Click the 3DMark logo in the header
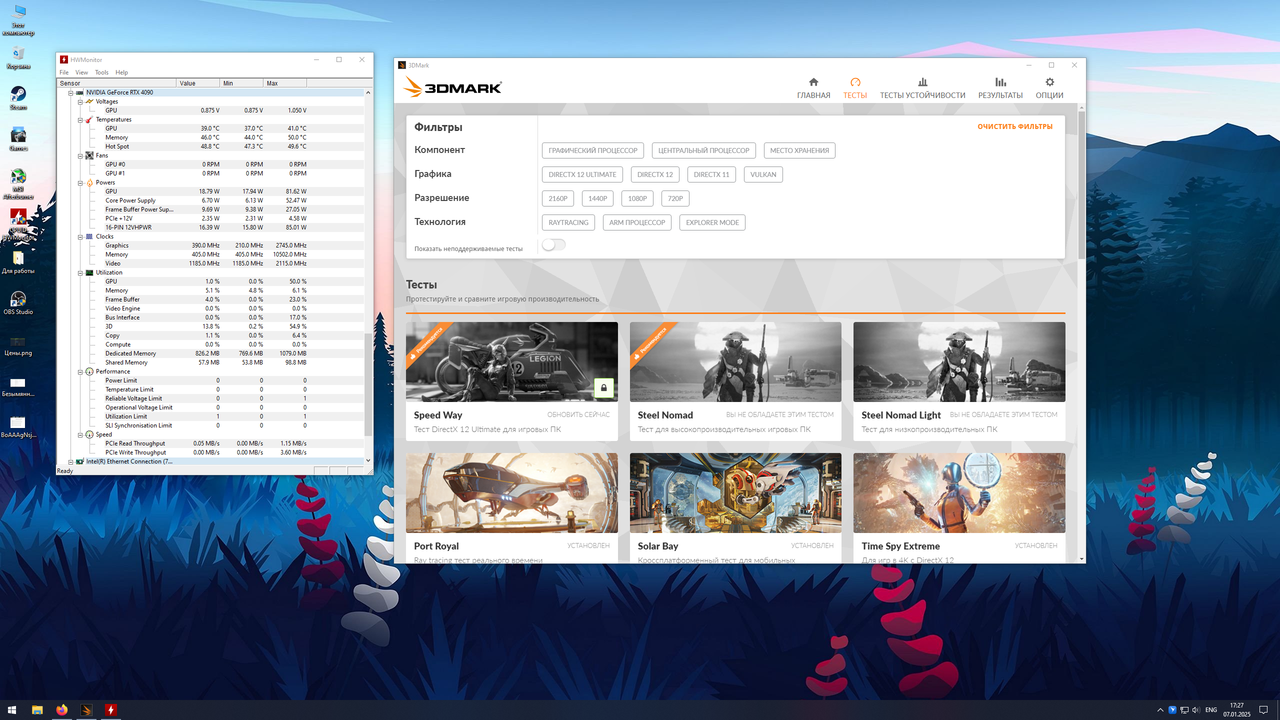The width and height of the screenshot is (1280, 720). [x=453, y=88]
